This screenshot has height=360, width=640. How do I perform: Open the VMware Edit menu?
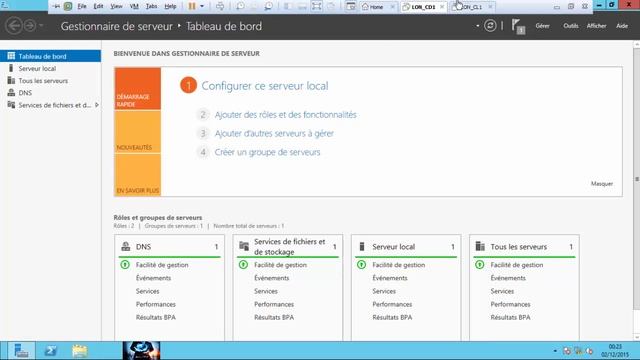pos(98,7)
